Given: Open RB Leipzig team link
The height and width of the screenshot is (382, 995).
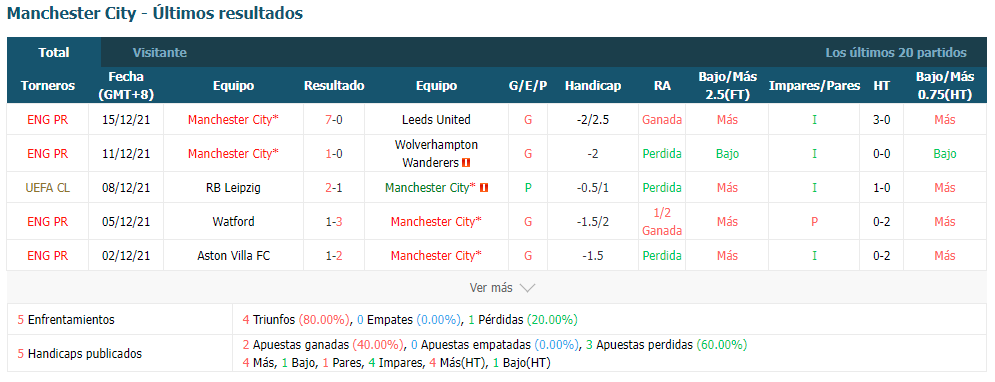Looking at the screenshot, I should (233, 188).
